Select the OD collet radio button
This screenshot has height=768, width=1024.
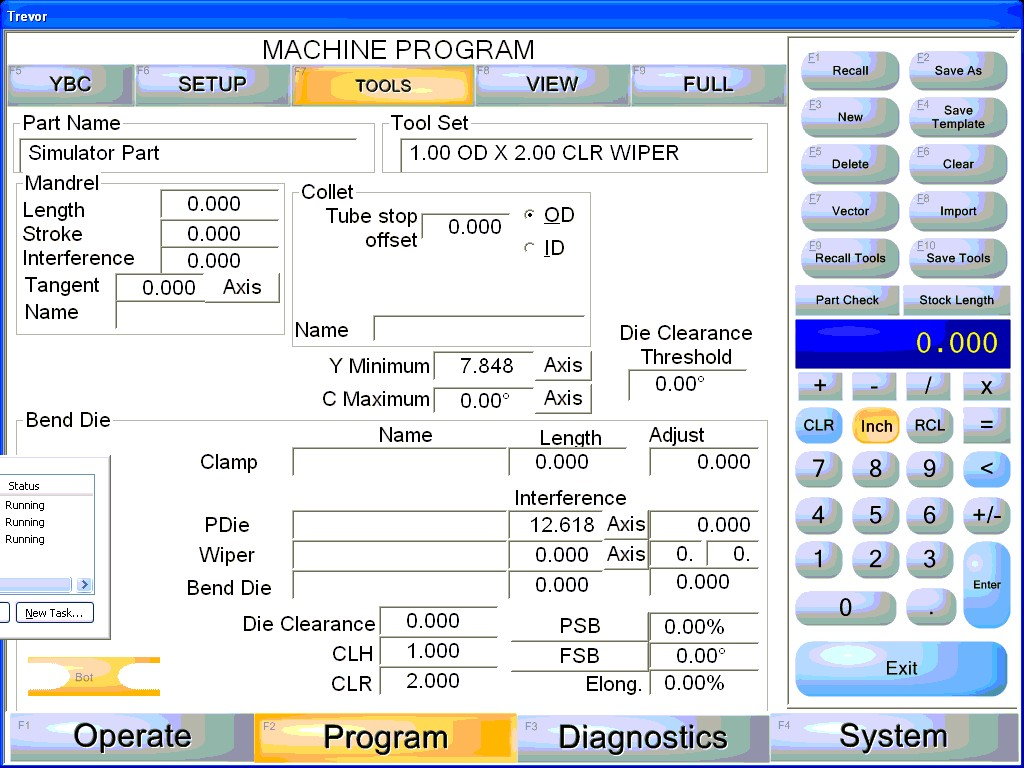[530, 215]
